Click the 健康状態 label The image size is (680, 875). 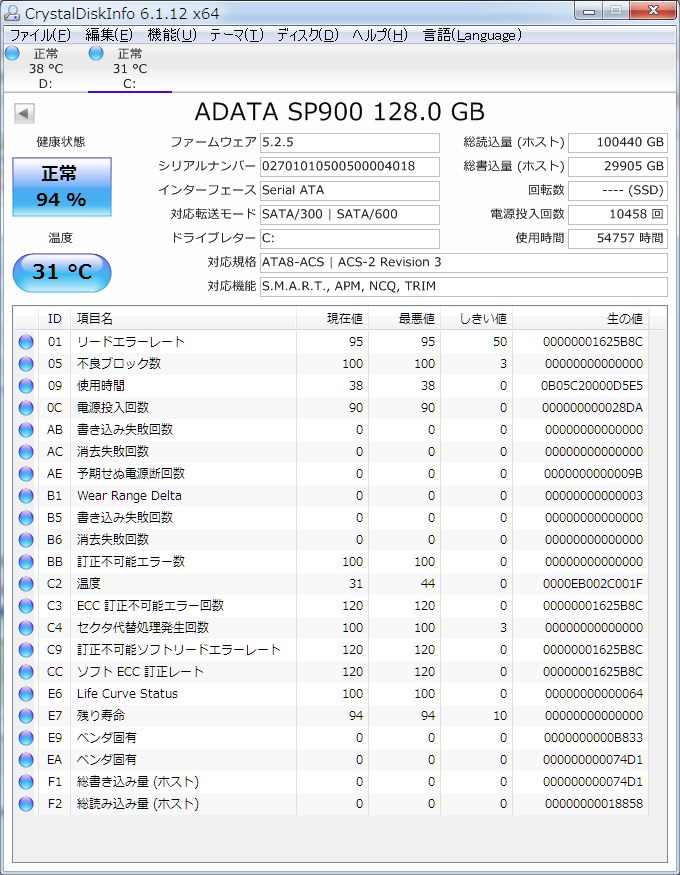[61, 142]
